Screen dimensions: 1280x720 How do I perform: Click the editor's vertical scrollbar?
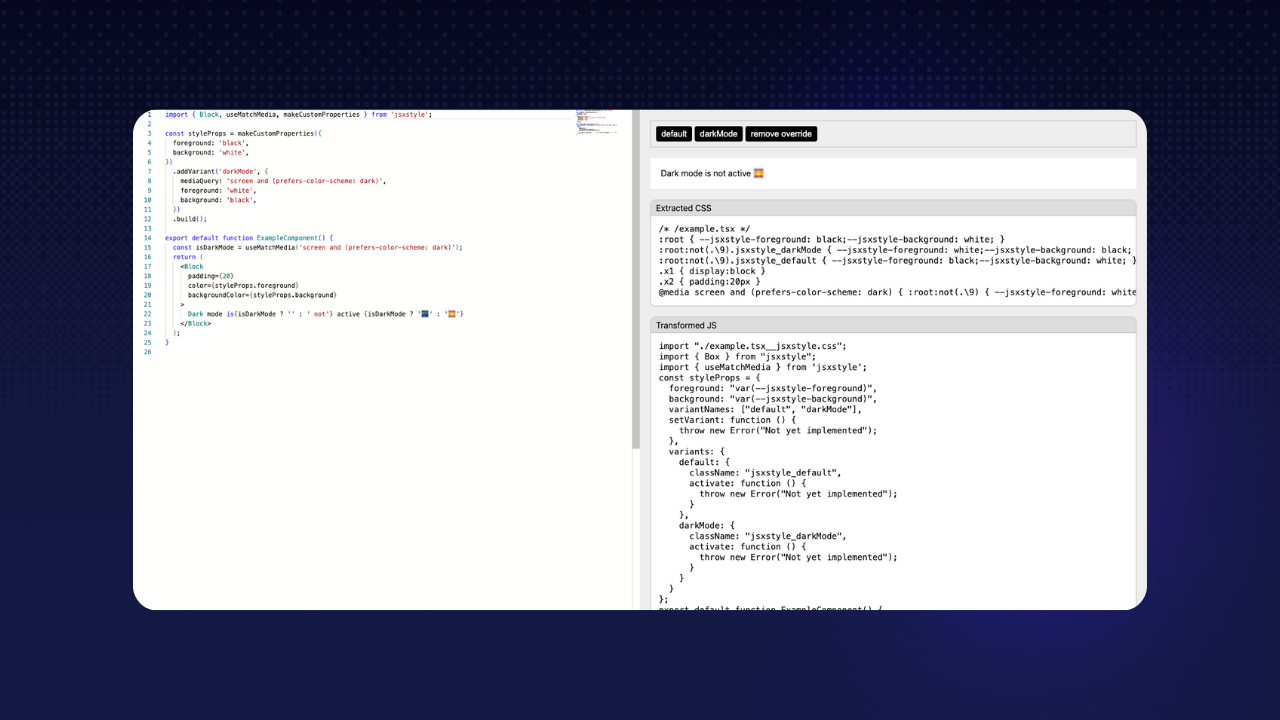coord(636,280)
